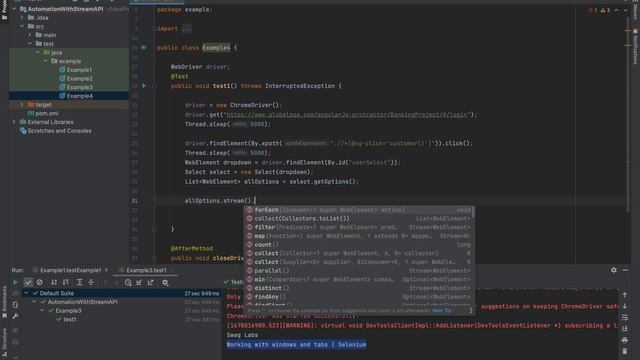Collapse the src folder

[22, 26]
